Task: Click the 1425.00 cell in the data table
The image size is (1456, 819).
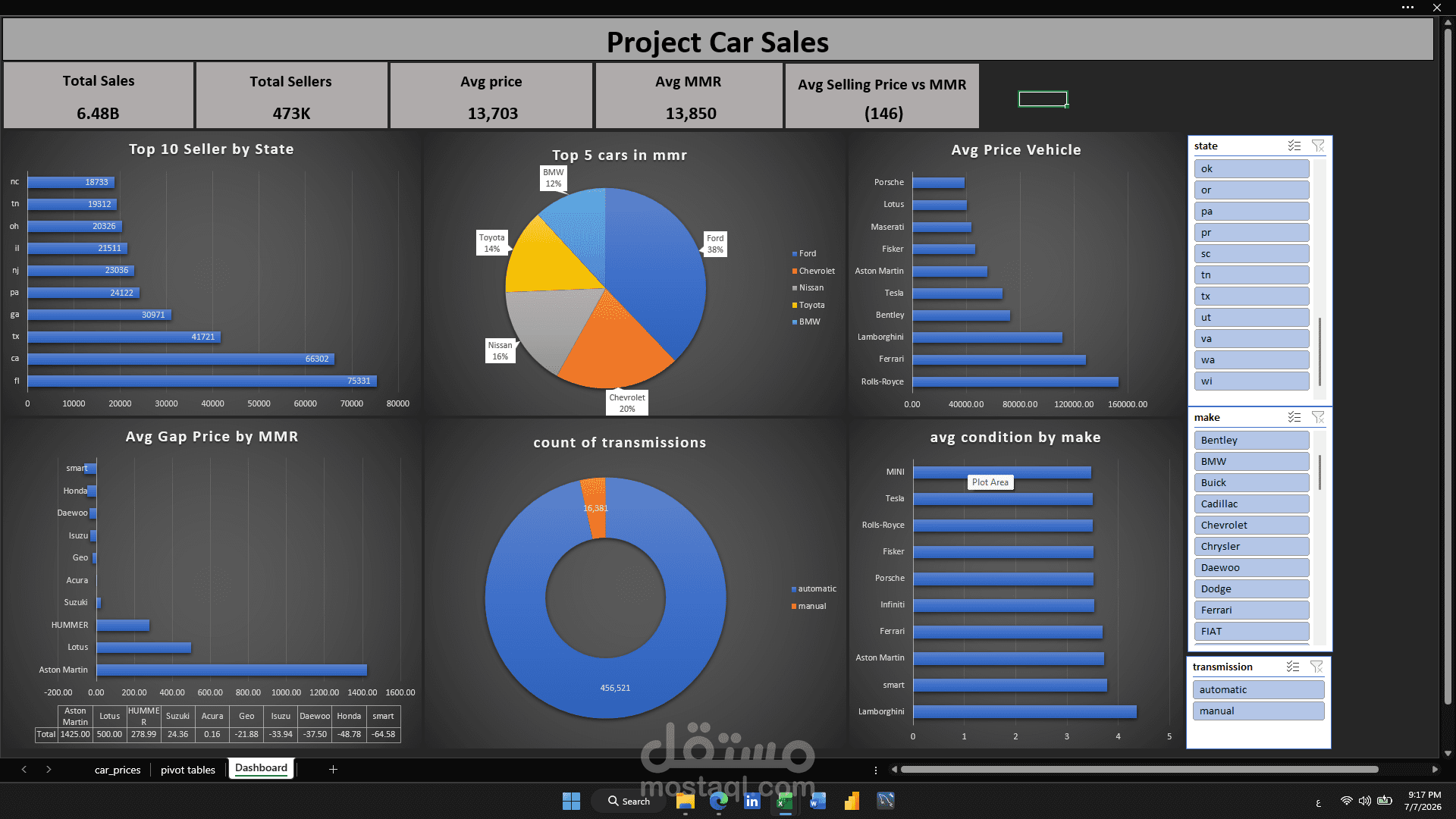Action: click(x=75, y=734)
